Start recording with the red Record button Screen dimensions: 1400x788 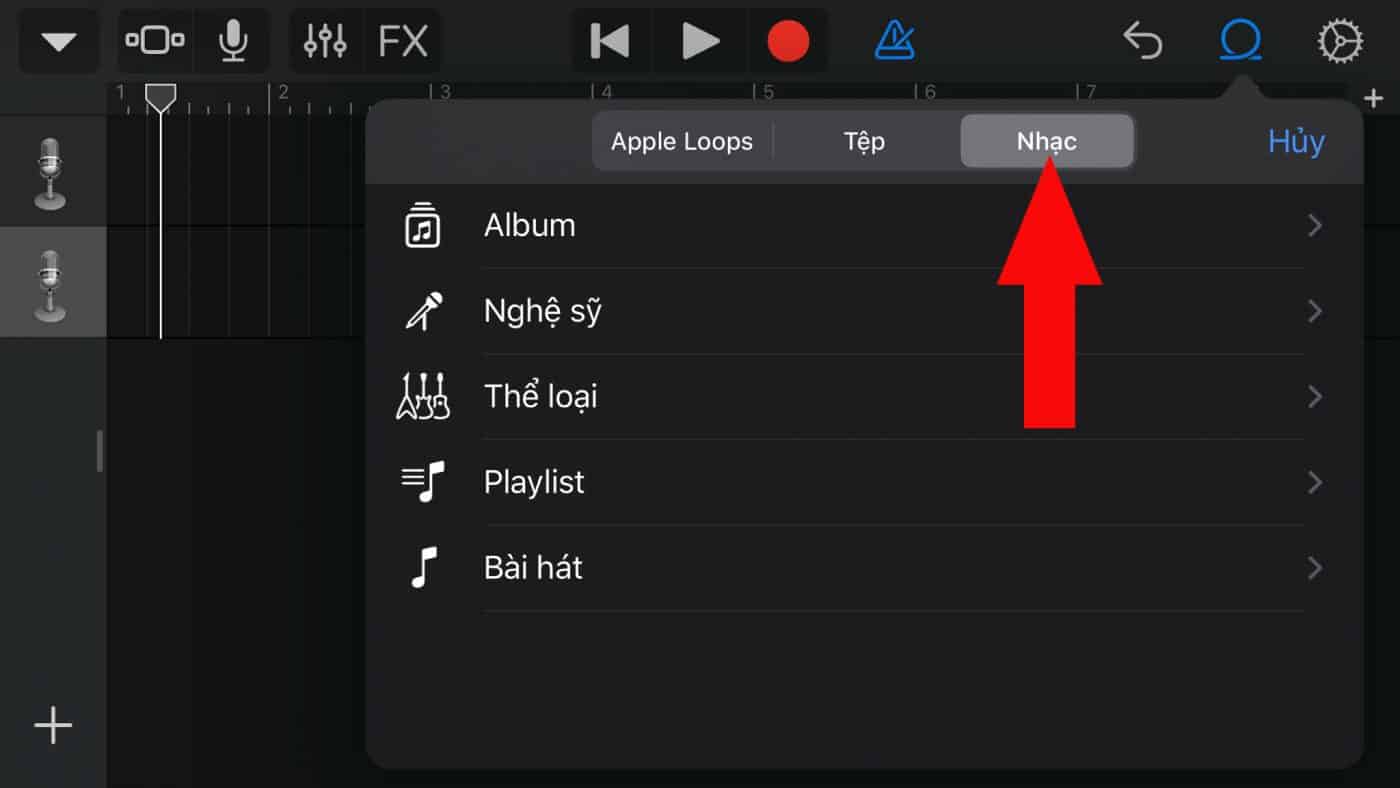pos(788,41)
